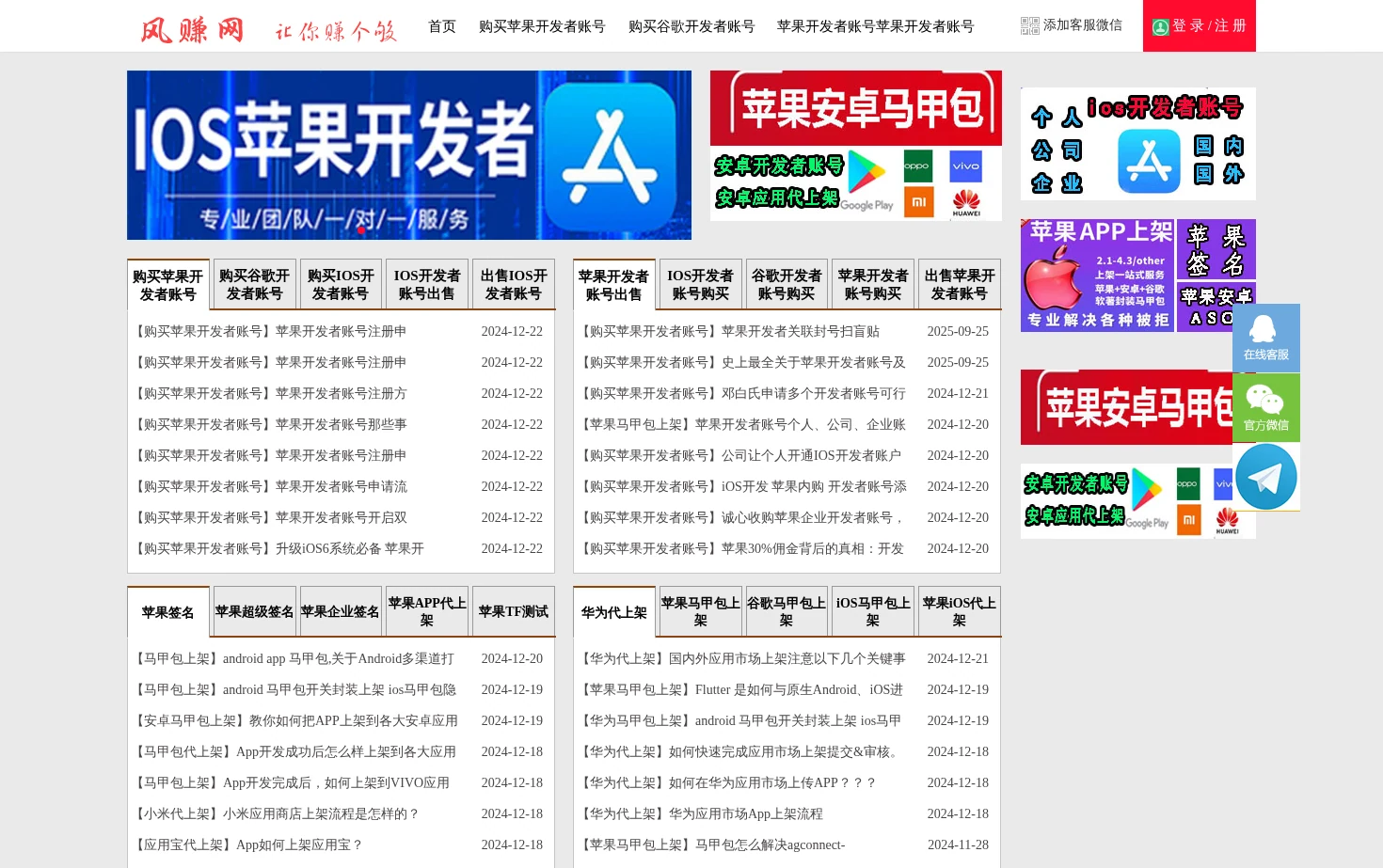Select the 苹果马甲包上架 tab
Viewport: 1383px width, 868px height.
[701, 611]
